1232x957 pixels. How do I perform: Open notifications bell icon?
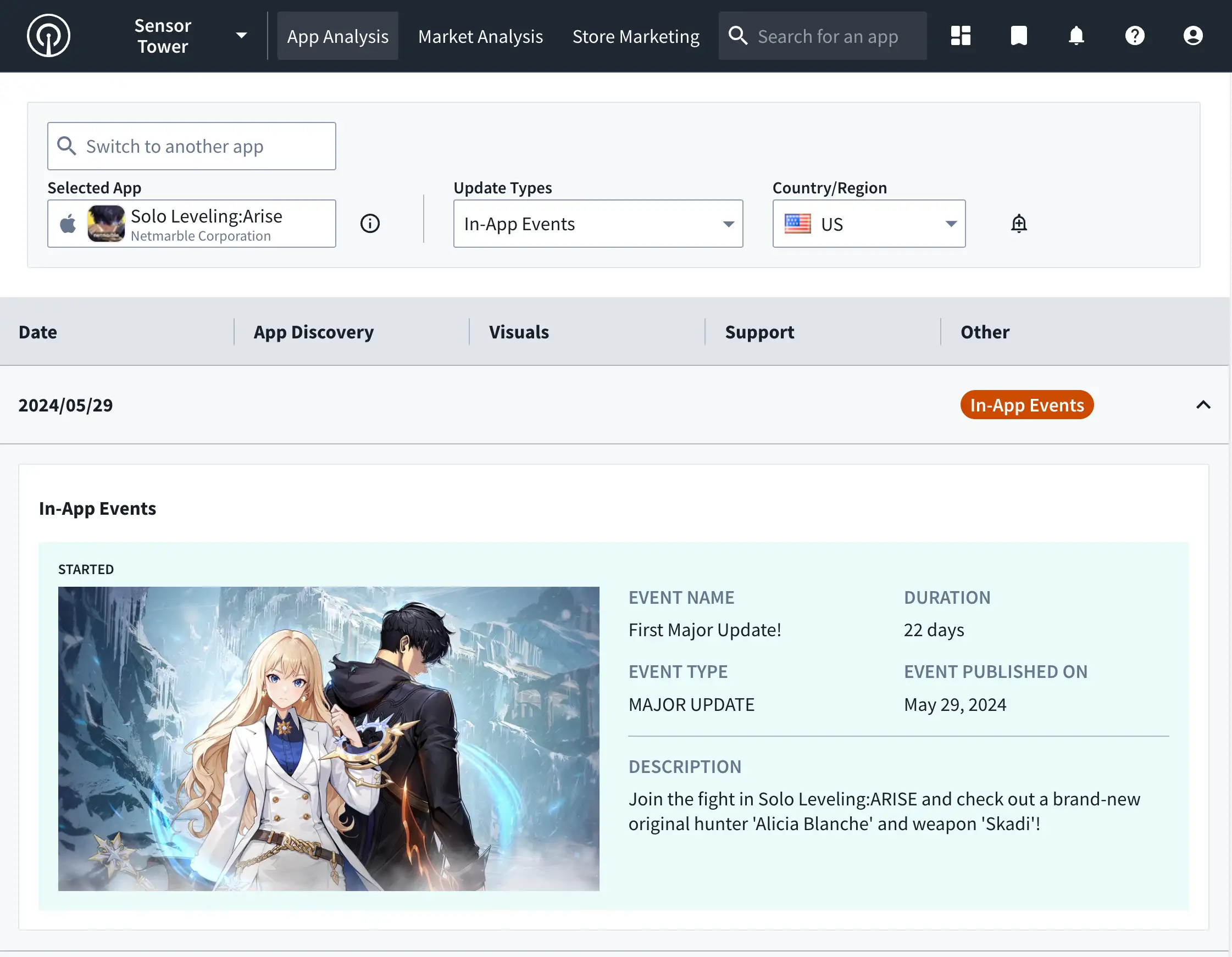pyautogui.click(x=1076, y=36)
